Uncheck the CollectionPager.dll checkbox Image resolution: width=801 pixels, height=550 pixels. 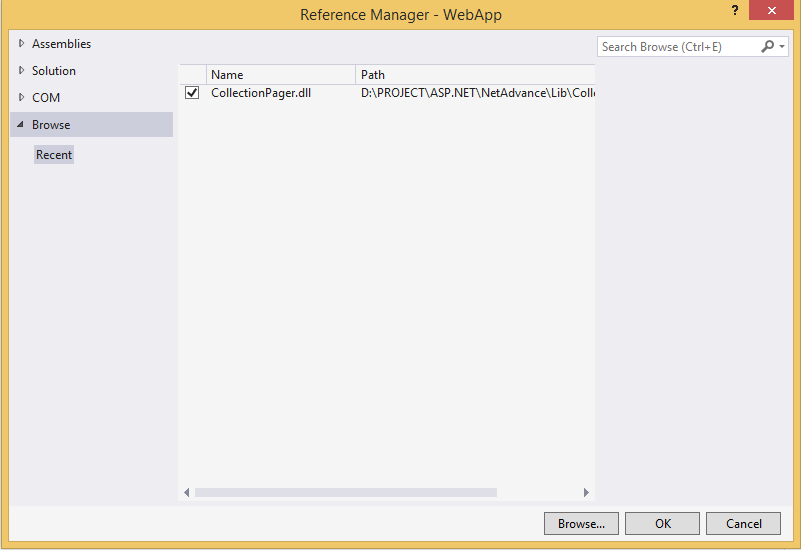[x=192, y=92]
